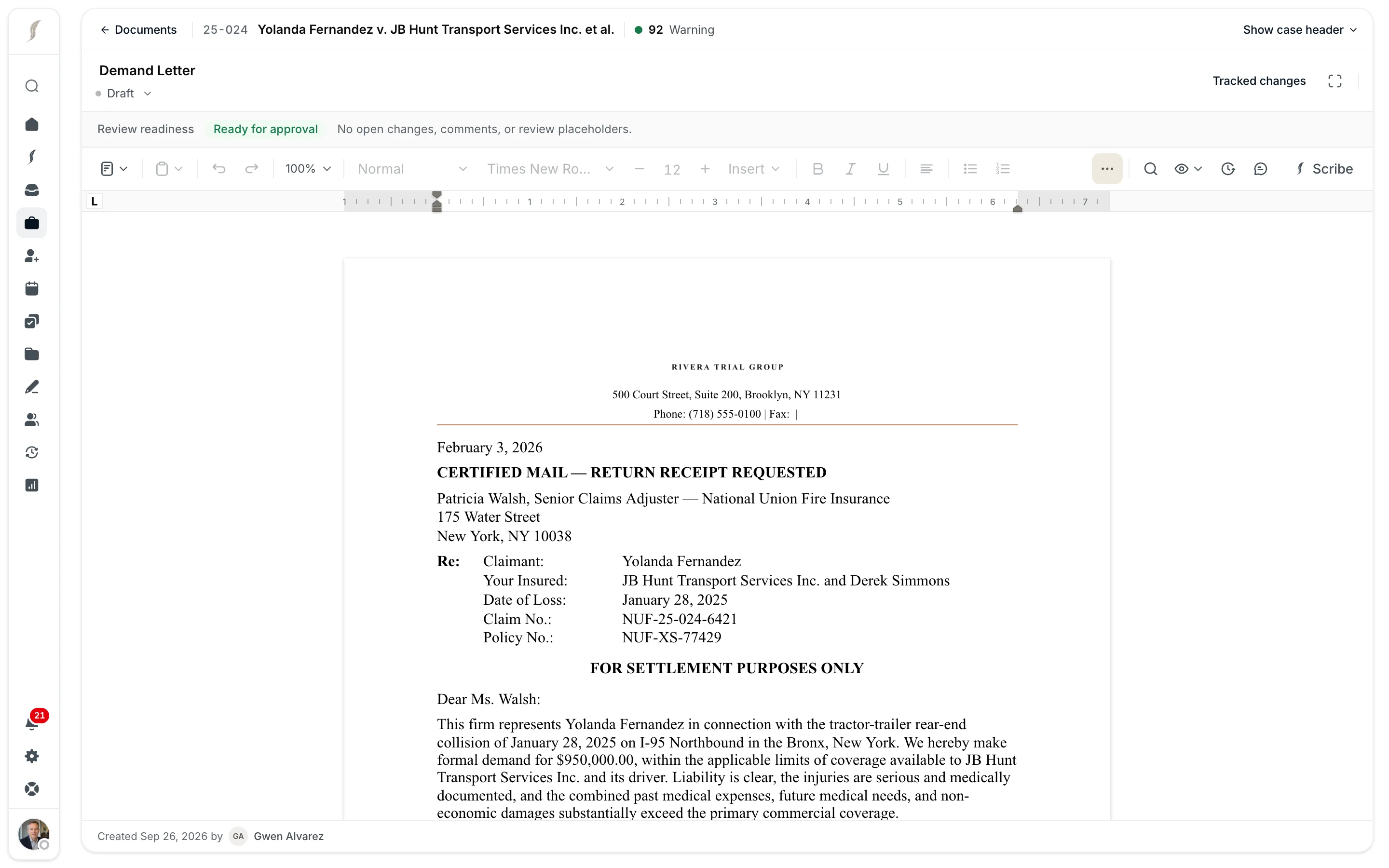Click claim number NUF-25-024-6421
This screenshot has width=1389, height=868.
coord(680,619)
